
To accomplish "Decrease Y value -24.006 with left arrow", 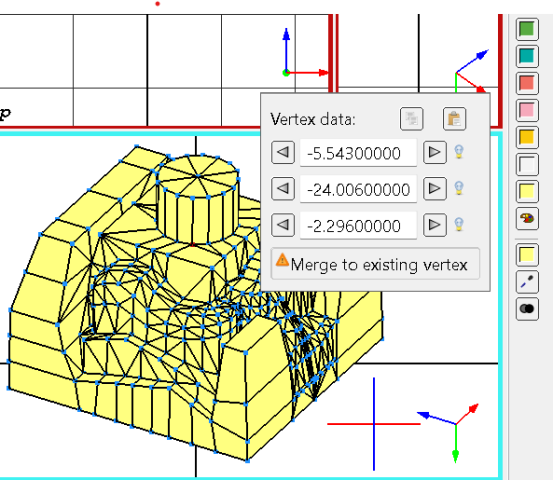I will 283,189.
